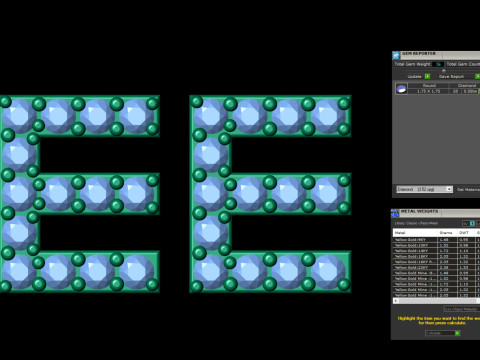This screenshot has width=480, height=360.
Task: Click the Gem Reporter panel icon
Action: pos(396,55)
